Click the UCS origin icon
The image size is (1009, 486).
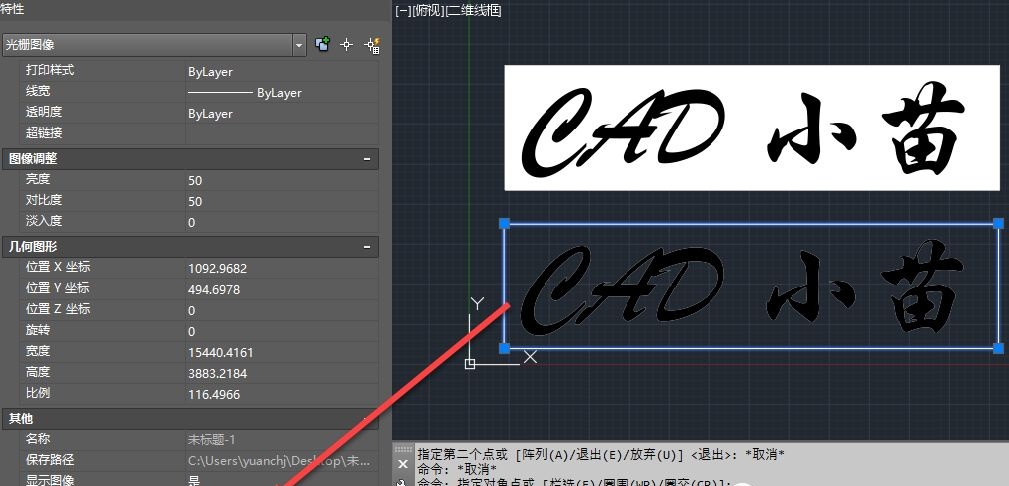tap(470, 363)
